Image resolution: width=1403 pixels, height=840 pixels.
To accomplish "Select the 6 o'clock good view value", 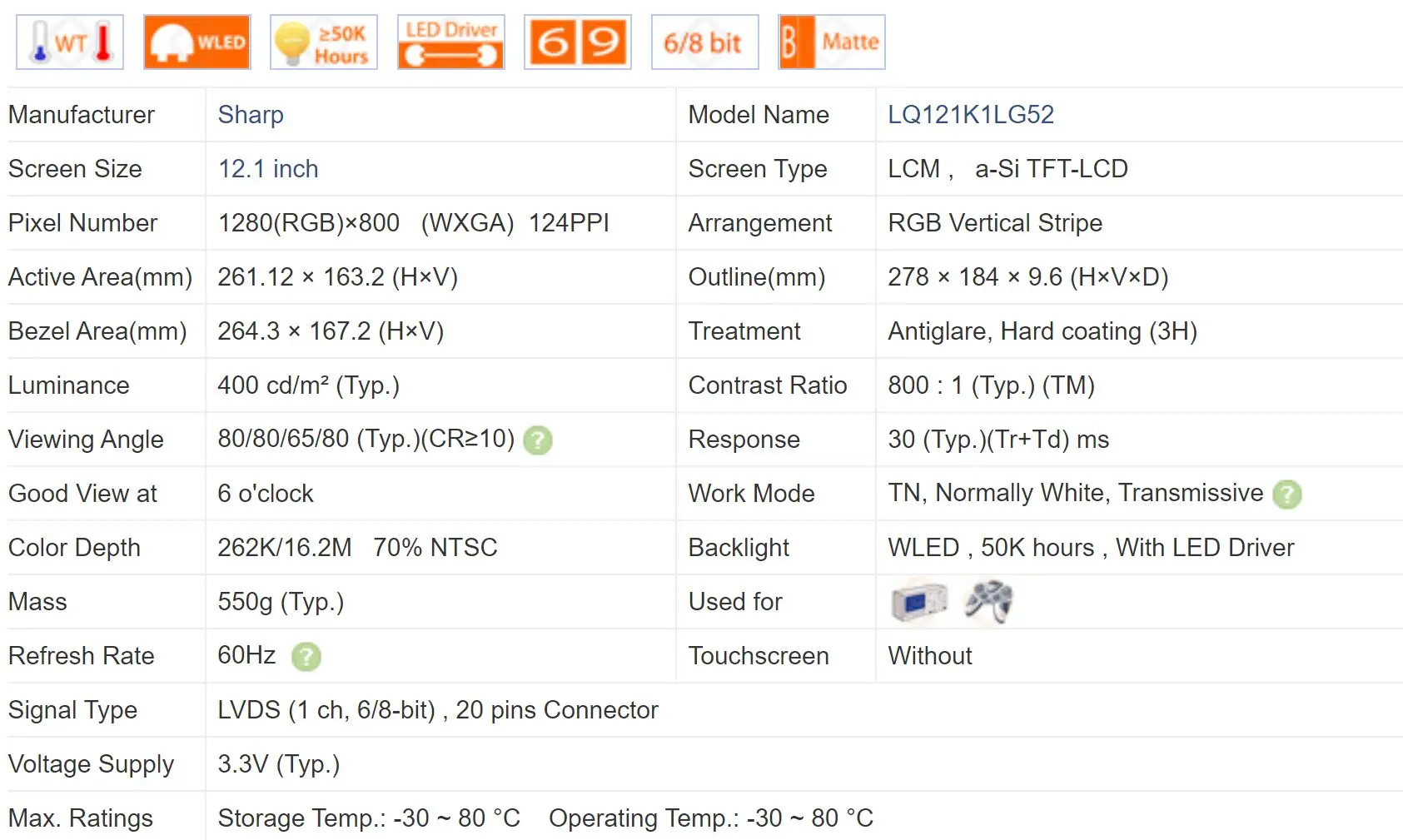I will [x=266, y=494].
